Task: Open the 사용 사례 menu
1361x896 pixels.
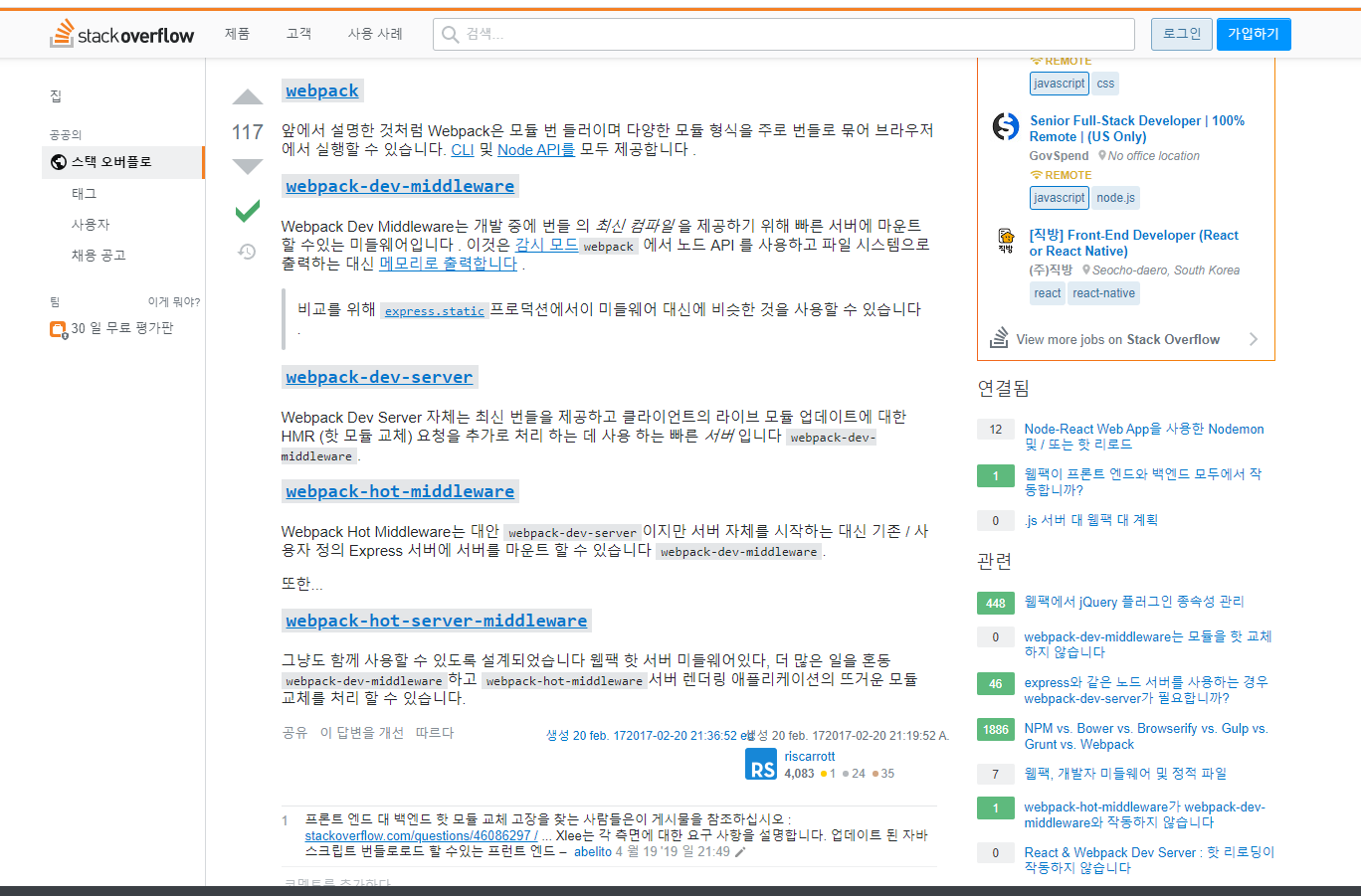Action: pyautogui.click(x=375, y=34)
